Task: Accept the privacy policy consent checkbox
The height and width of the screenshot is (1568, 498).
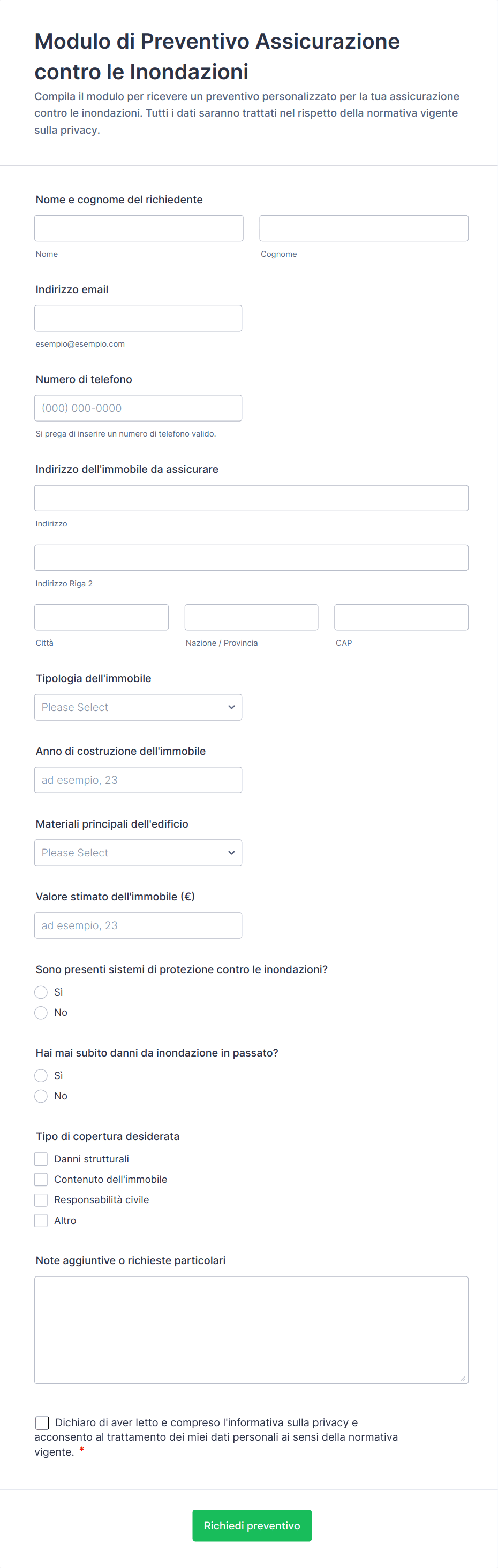Action: pos(42,1422)
